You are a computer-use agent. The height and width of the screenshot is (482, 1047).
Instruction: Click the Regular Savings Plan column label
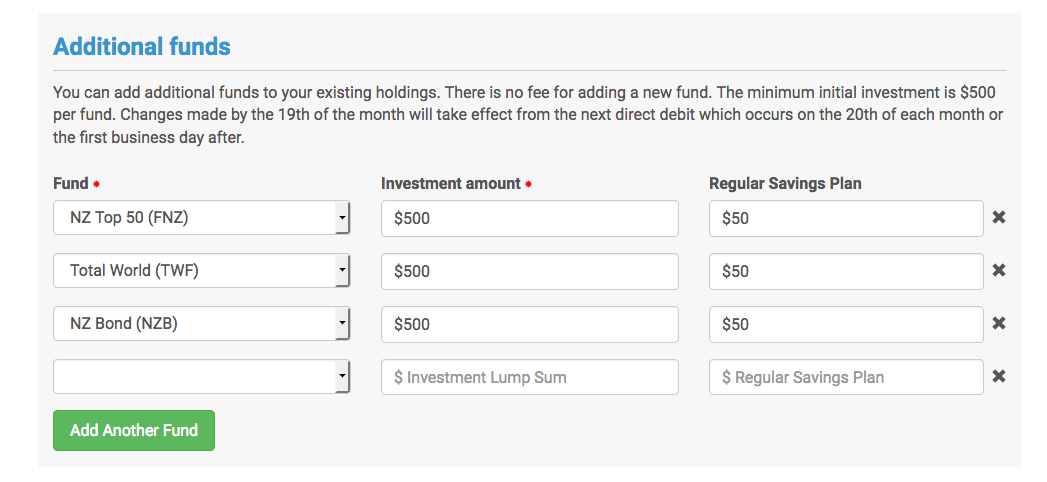[785, 183]
